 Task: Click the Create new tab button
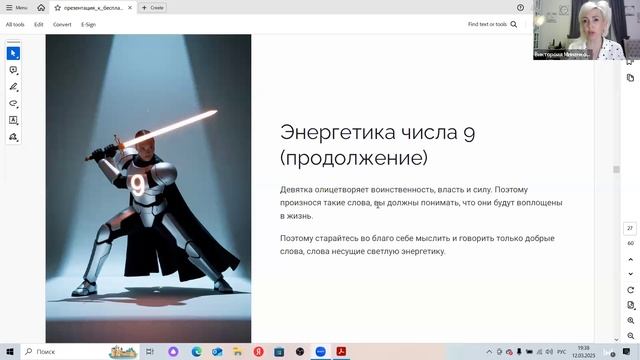153,7
